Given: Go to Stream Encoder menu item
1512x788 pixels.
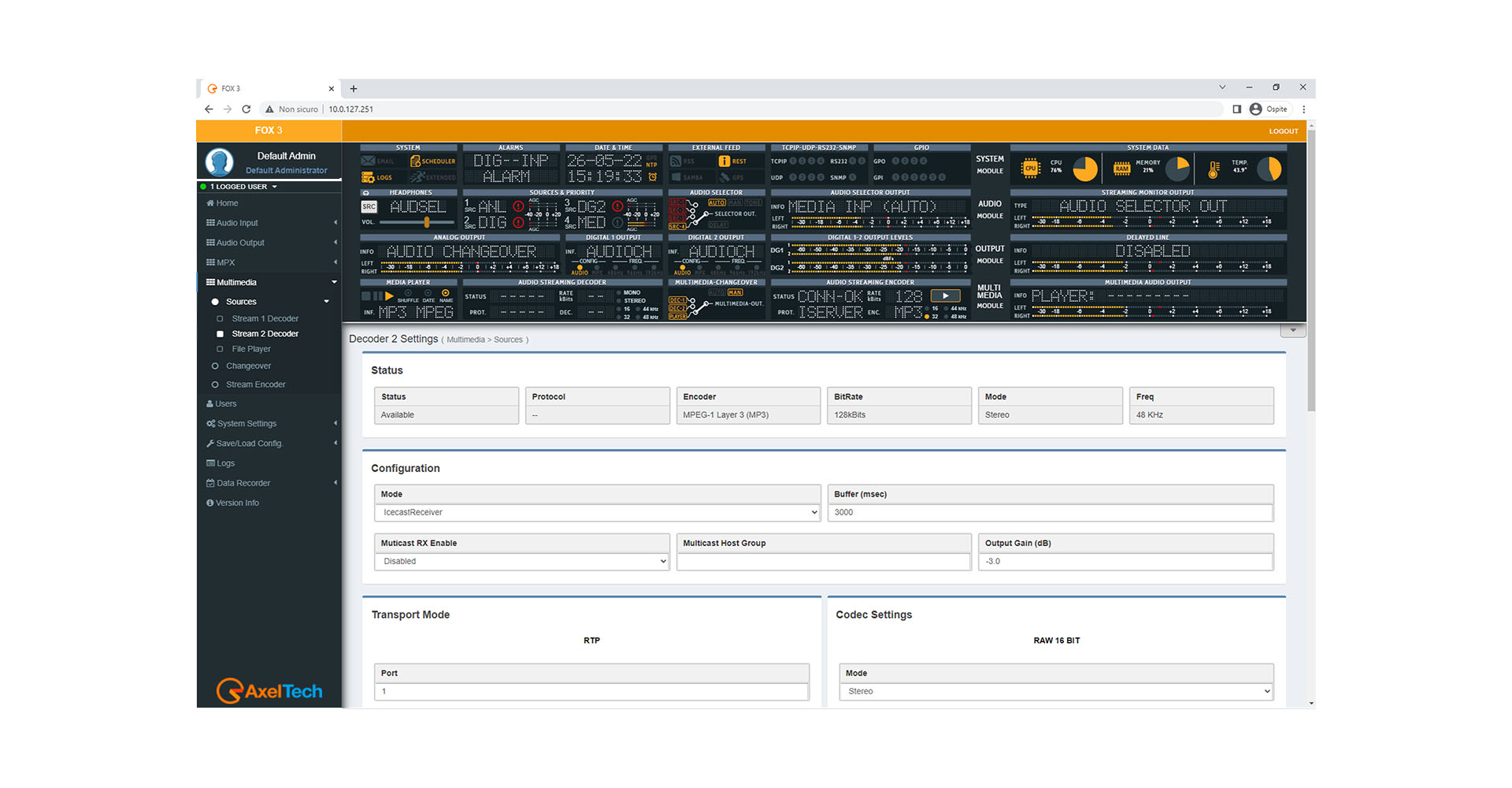Looking at the screenshot, I should [255, 385].
